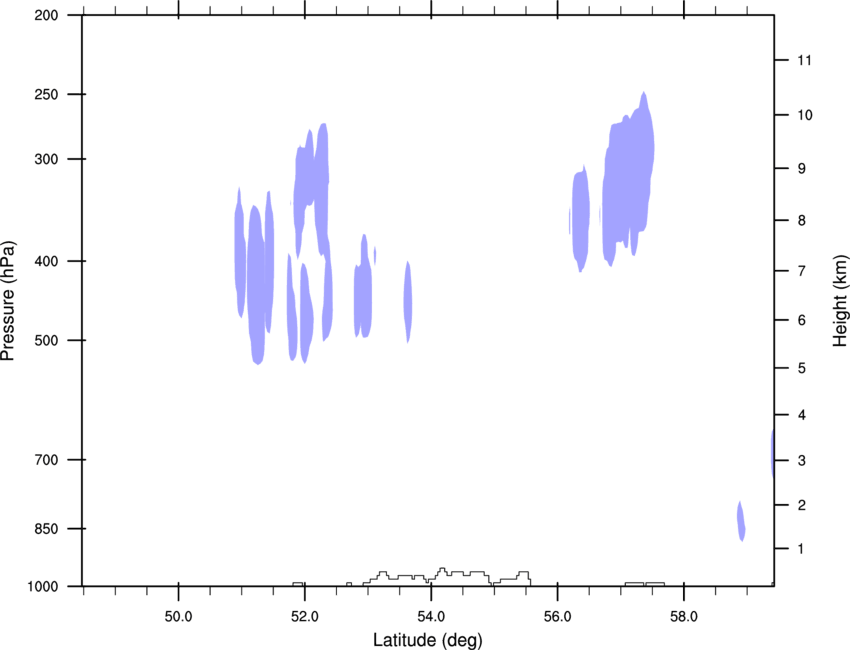850x650 pixels.
Task: Click the 850 pressure tick label
Action: pyautogui.click(x=46, y=529)
